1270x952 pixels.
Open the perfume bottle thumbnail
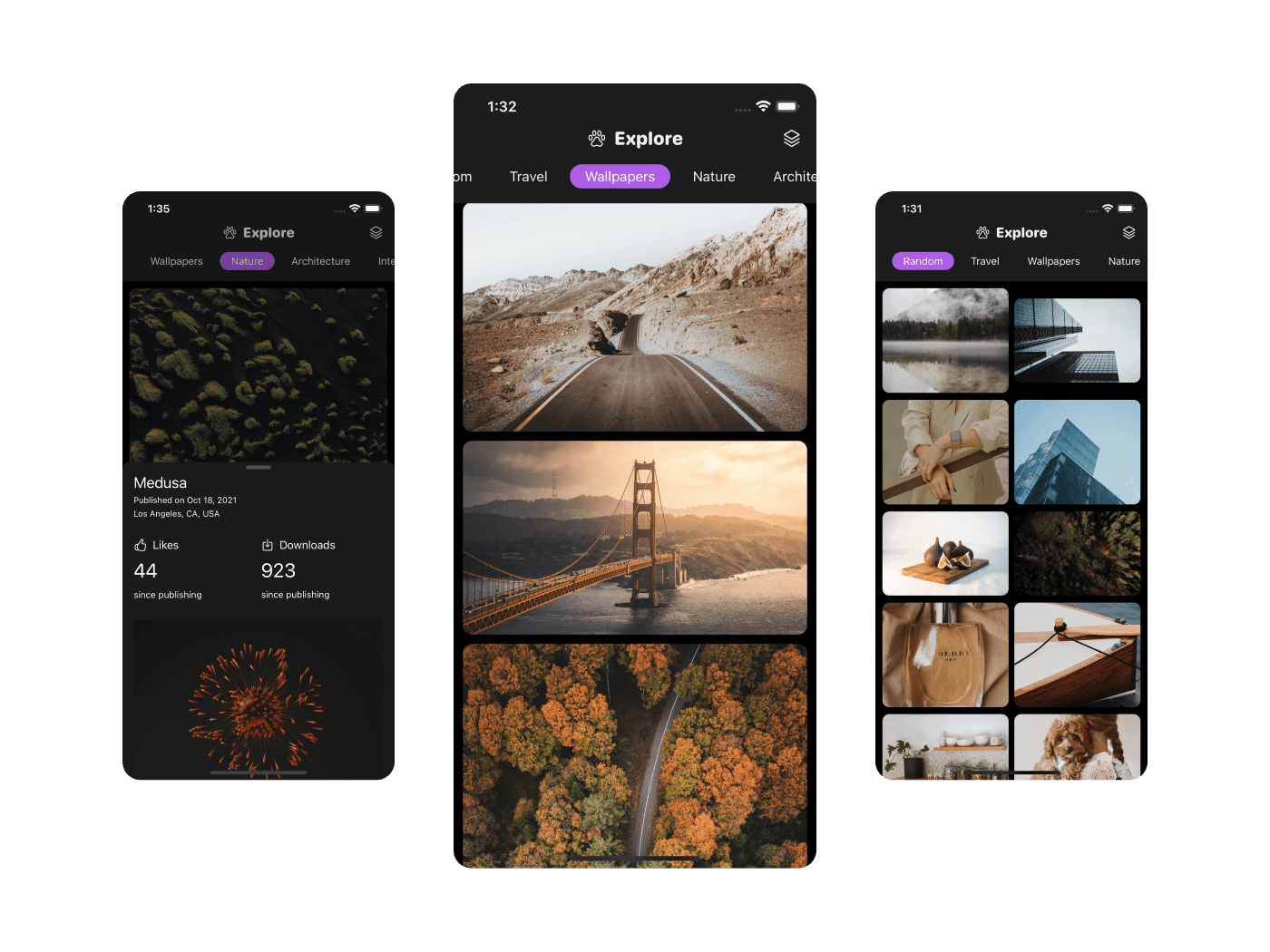click(945, 655)
